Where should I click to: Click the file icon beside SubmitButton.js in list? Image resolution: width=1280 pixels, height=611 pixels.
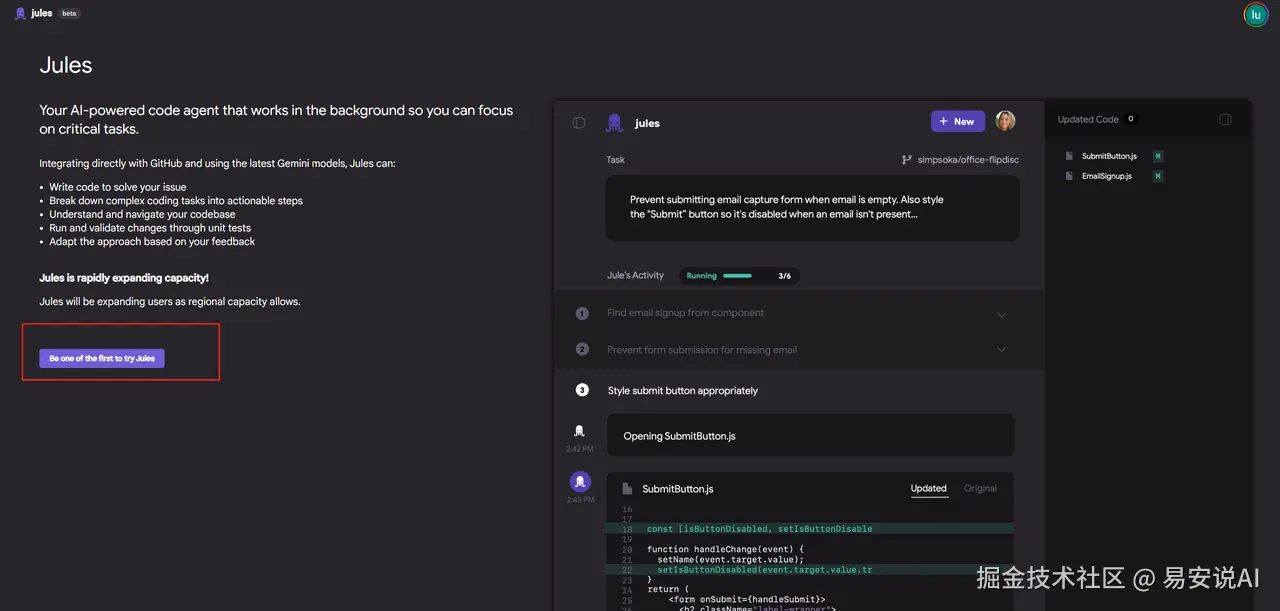click(1069, 157)
